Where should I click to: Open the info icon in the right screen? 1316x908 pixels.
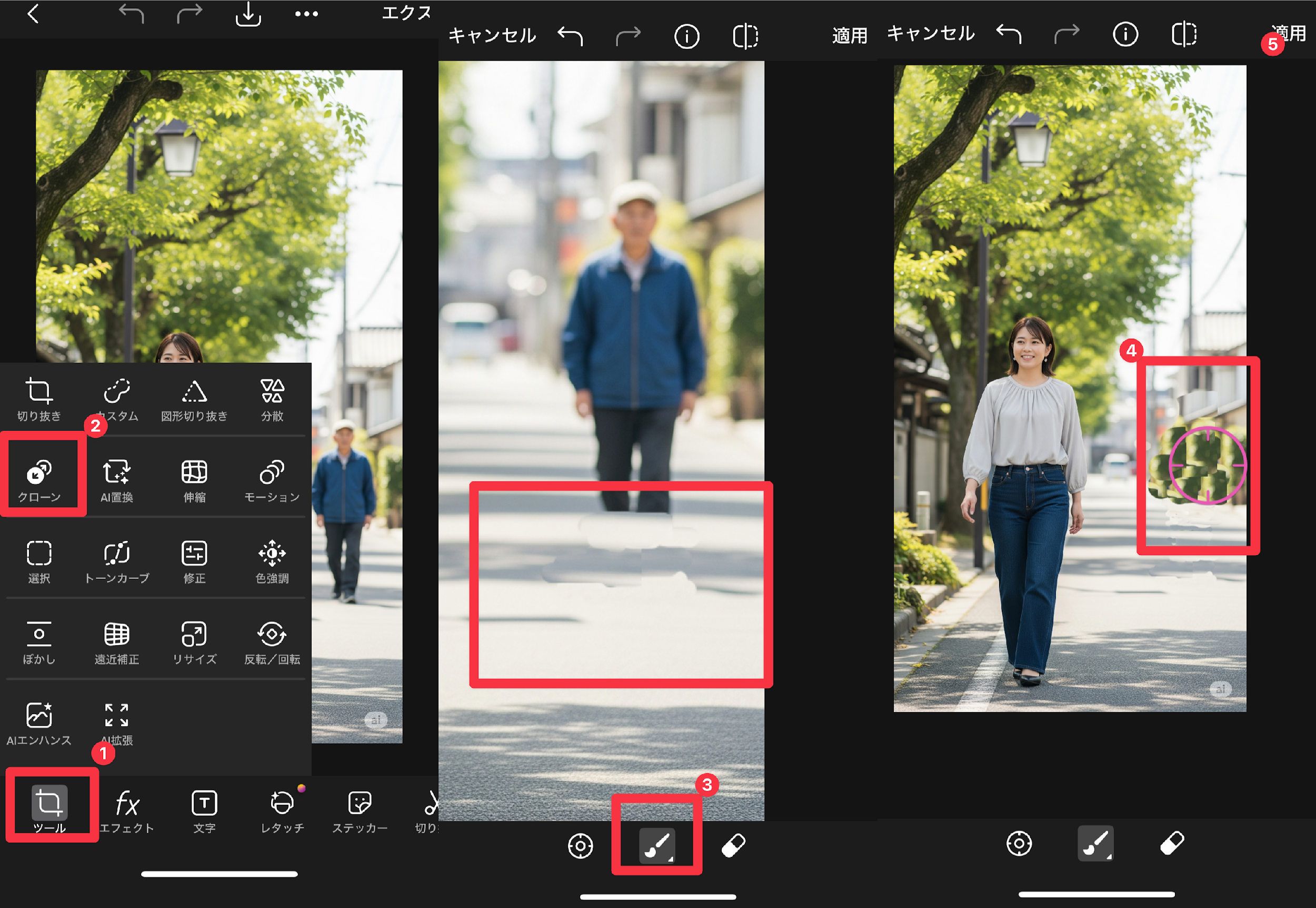click(x=1125, y=34)
